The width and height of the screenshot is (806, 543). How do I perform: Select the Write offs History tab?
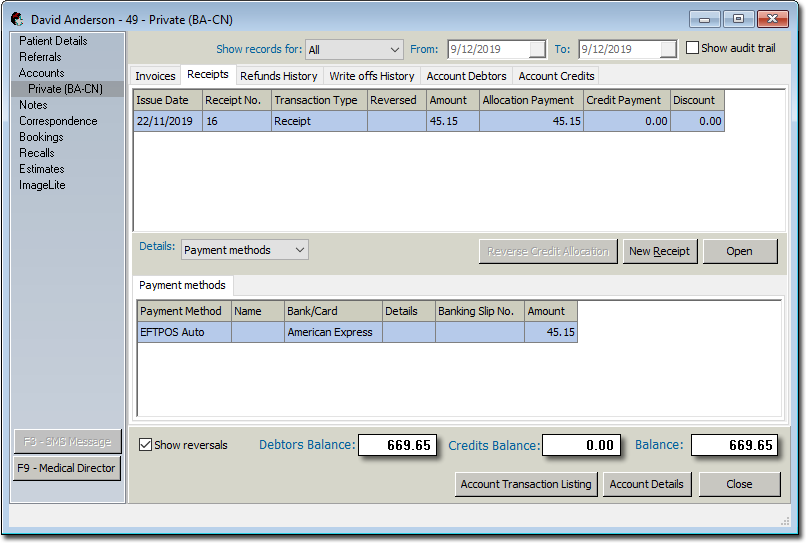pos(371,76)
